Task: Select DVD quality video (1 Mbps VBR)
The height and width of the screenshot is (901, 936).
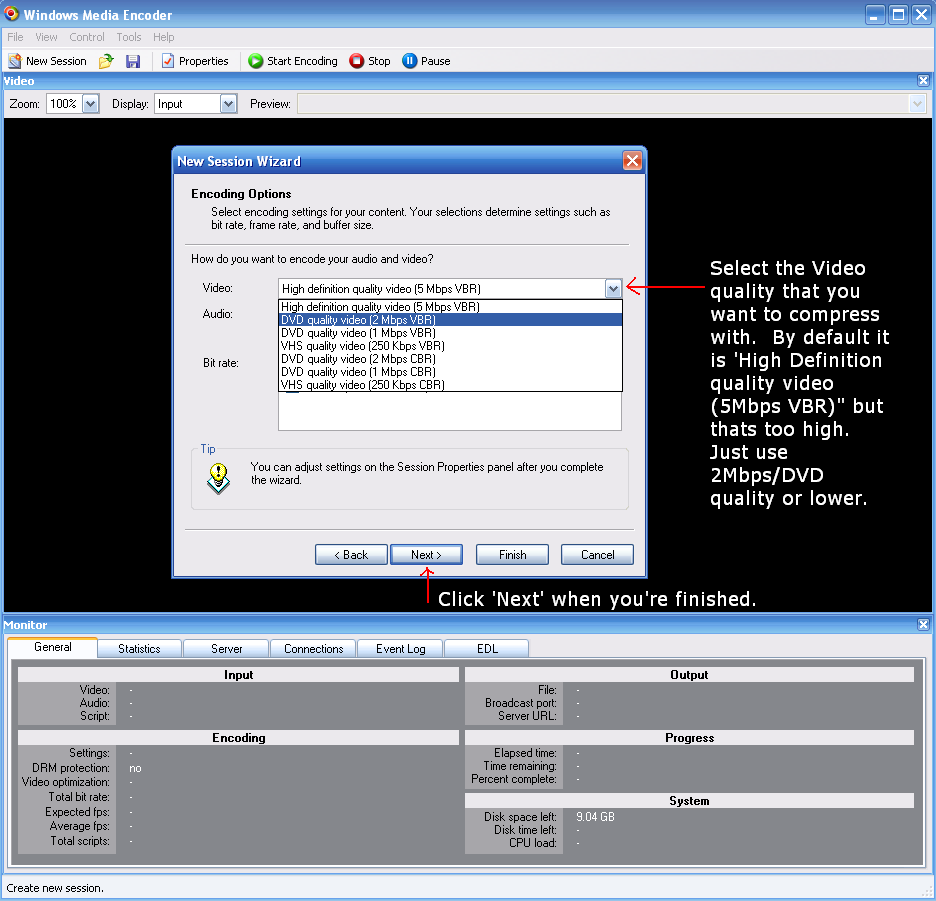Action: (x=358, y=333)
